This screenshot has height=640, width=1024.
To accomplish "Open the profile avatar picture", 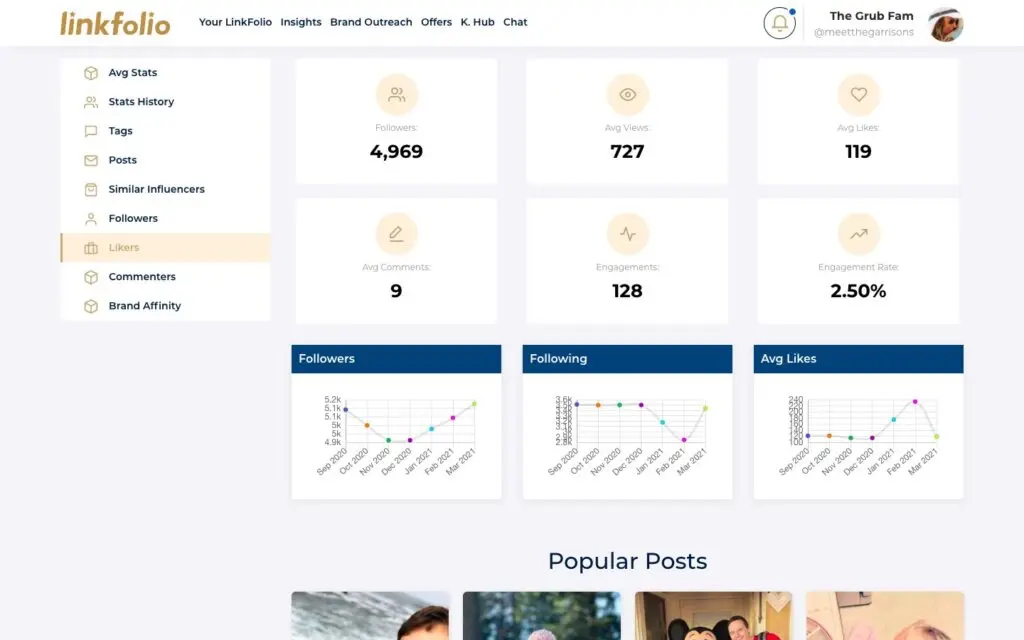I will point(945,24).
